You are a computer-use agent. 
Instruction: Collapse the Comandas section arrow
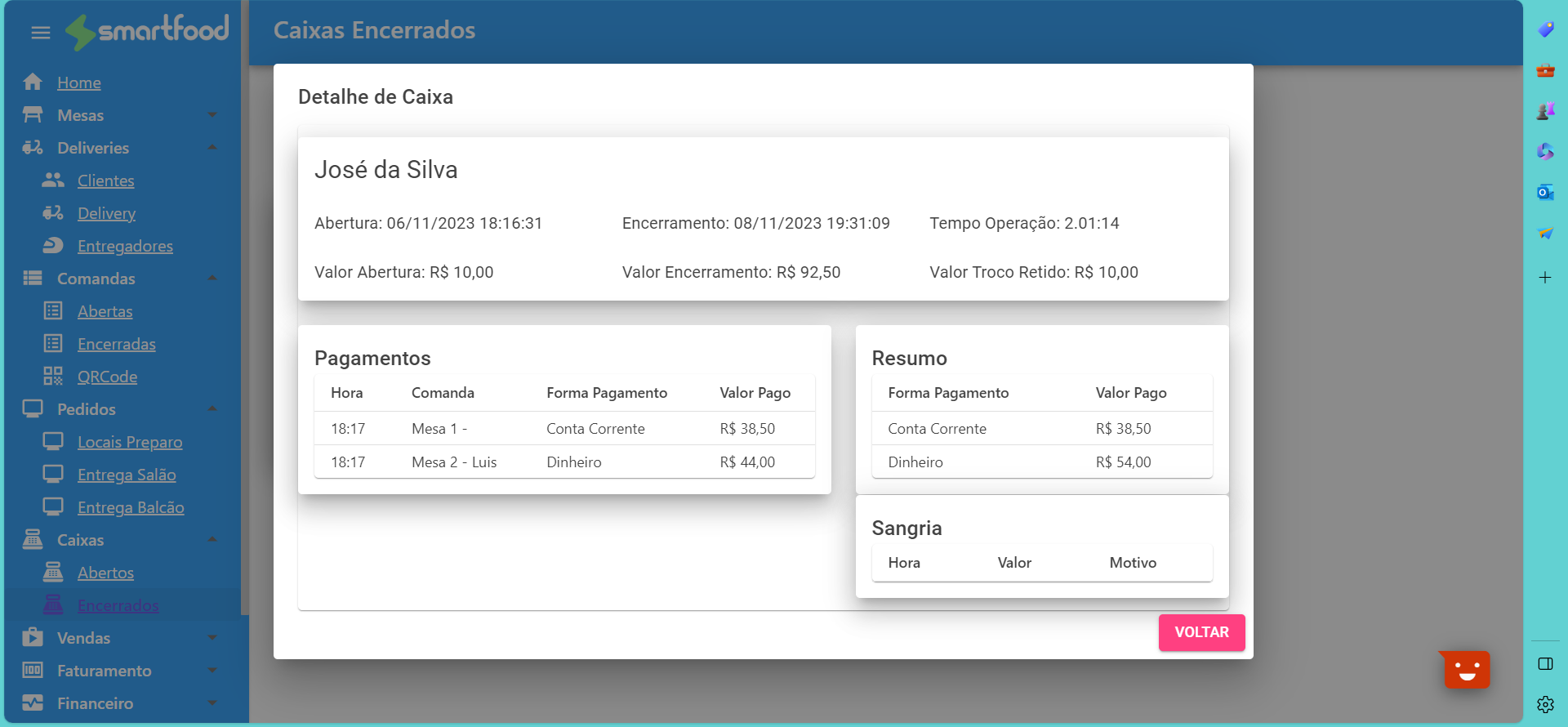coord(212,279)
